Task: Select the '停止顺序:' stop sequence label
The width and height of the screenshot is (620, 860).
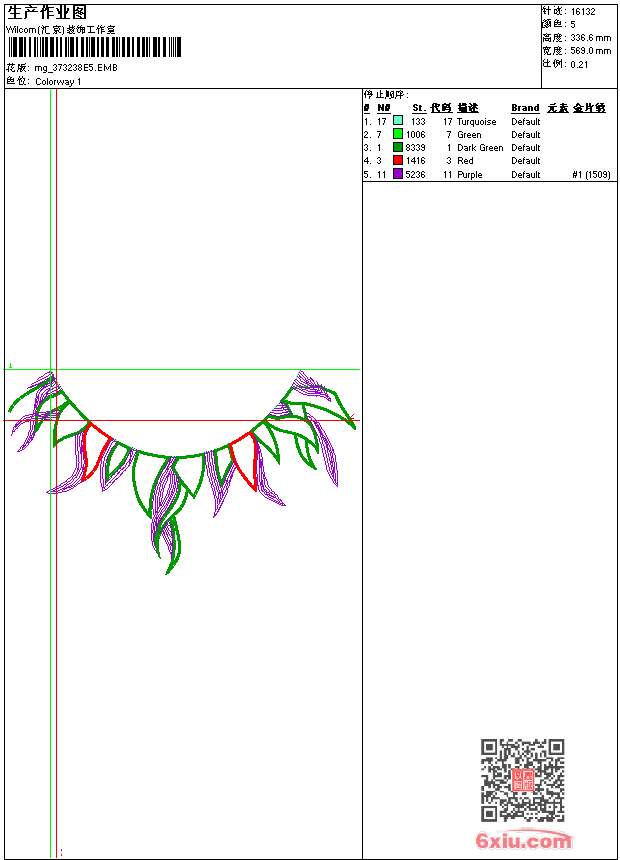Action: coord(386,95)
